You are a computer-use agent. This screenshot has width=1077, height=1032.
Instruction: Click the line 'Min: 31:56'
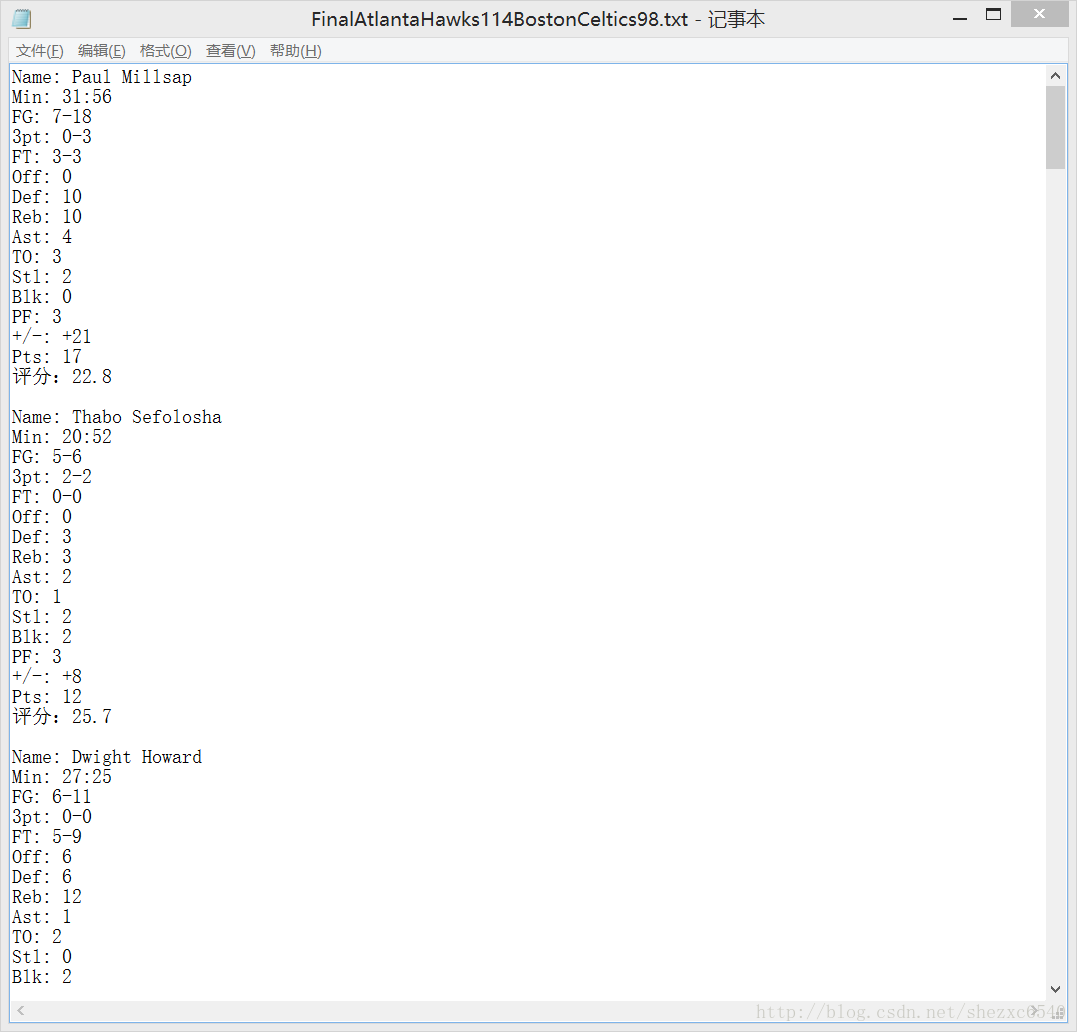(62, 97)
